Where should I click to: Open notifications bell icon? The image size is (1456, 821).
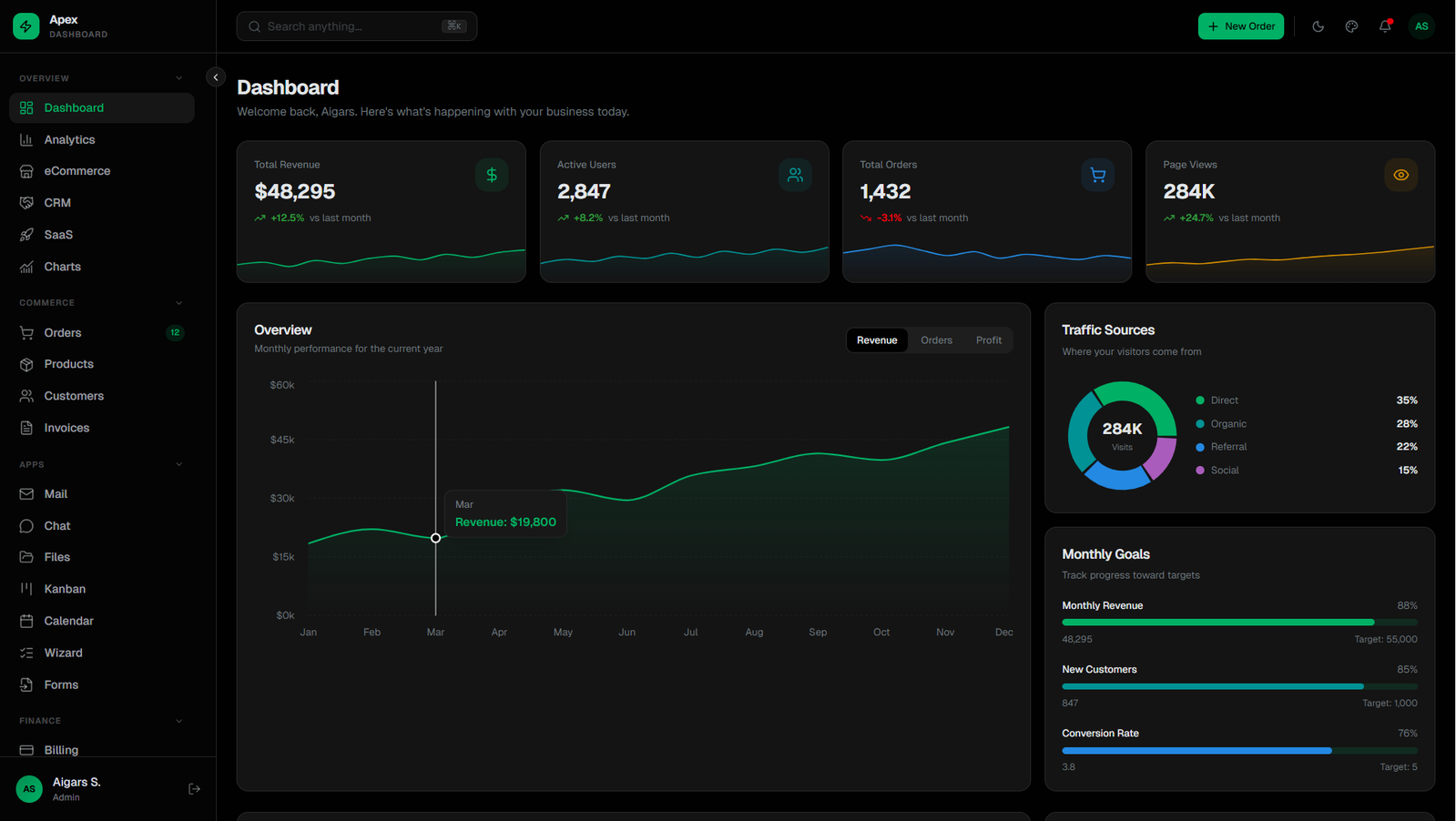(x=1385, y=26)
